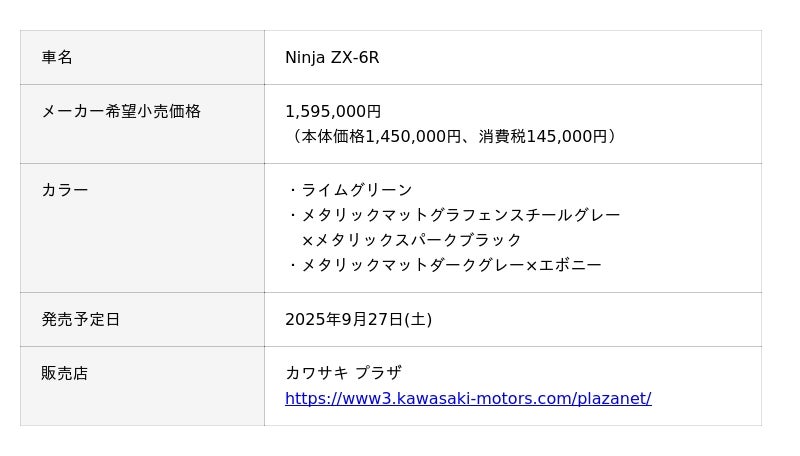Click the 車名 header cell

[57, 57]
